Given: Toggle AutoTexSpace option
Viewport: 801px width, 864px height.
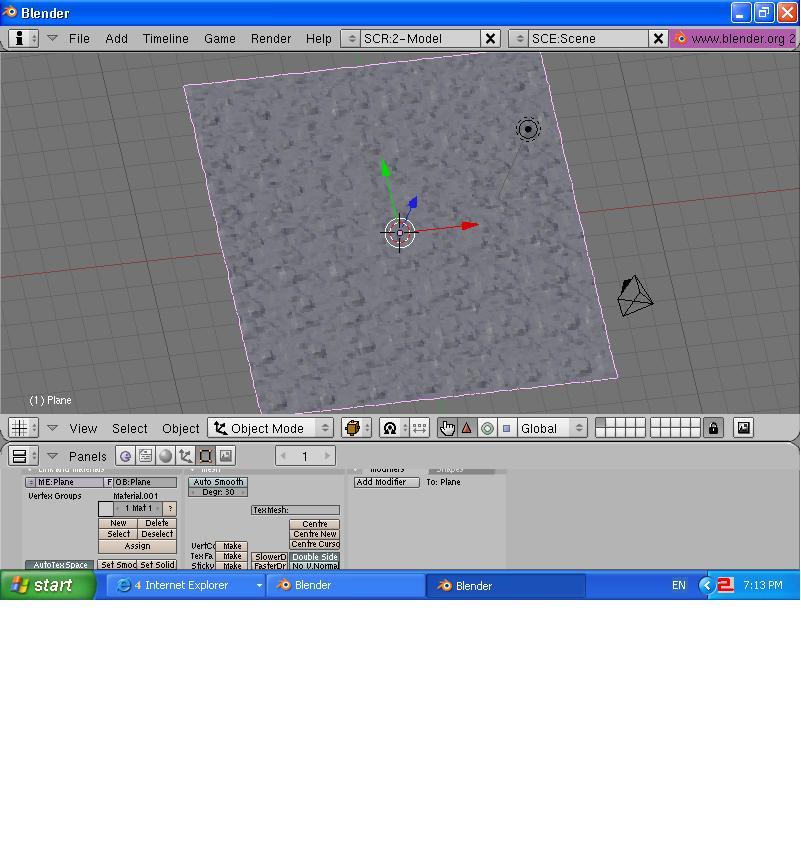Looking at the screenshot, I should (59, 565).
